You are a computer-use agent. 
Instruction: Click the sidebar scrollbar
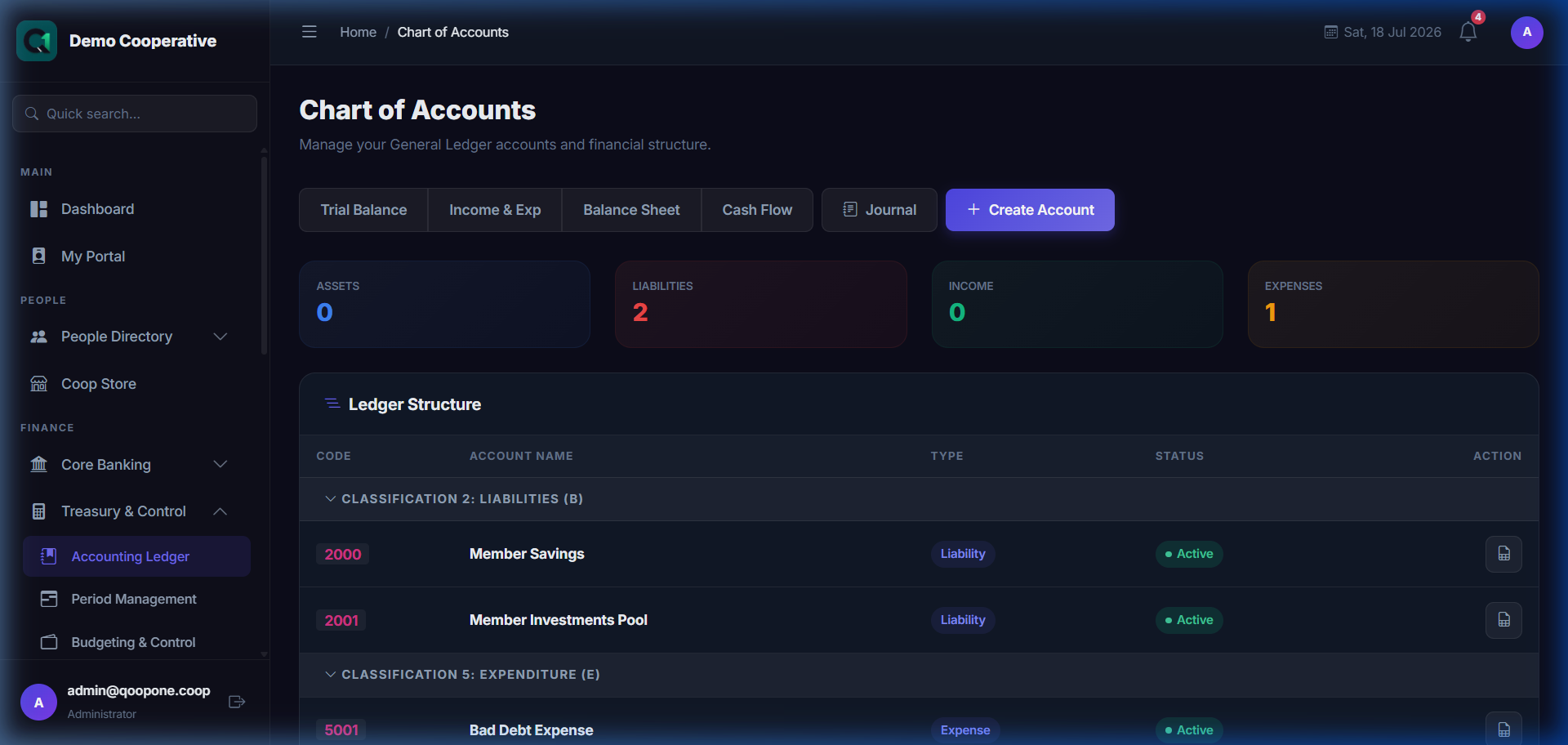click(264, 255)
